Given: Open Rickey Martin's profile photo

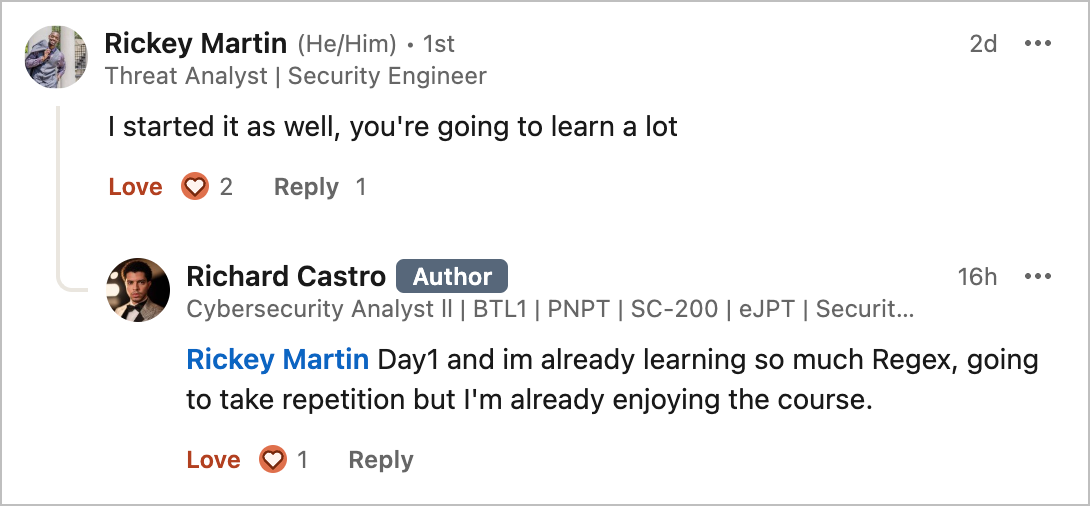Looking at the screenshot, I should click(x=56, y=57).
